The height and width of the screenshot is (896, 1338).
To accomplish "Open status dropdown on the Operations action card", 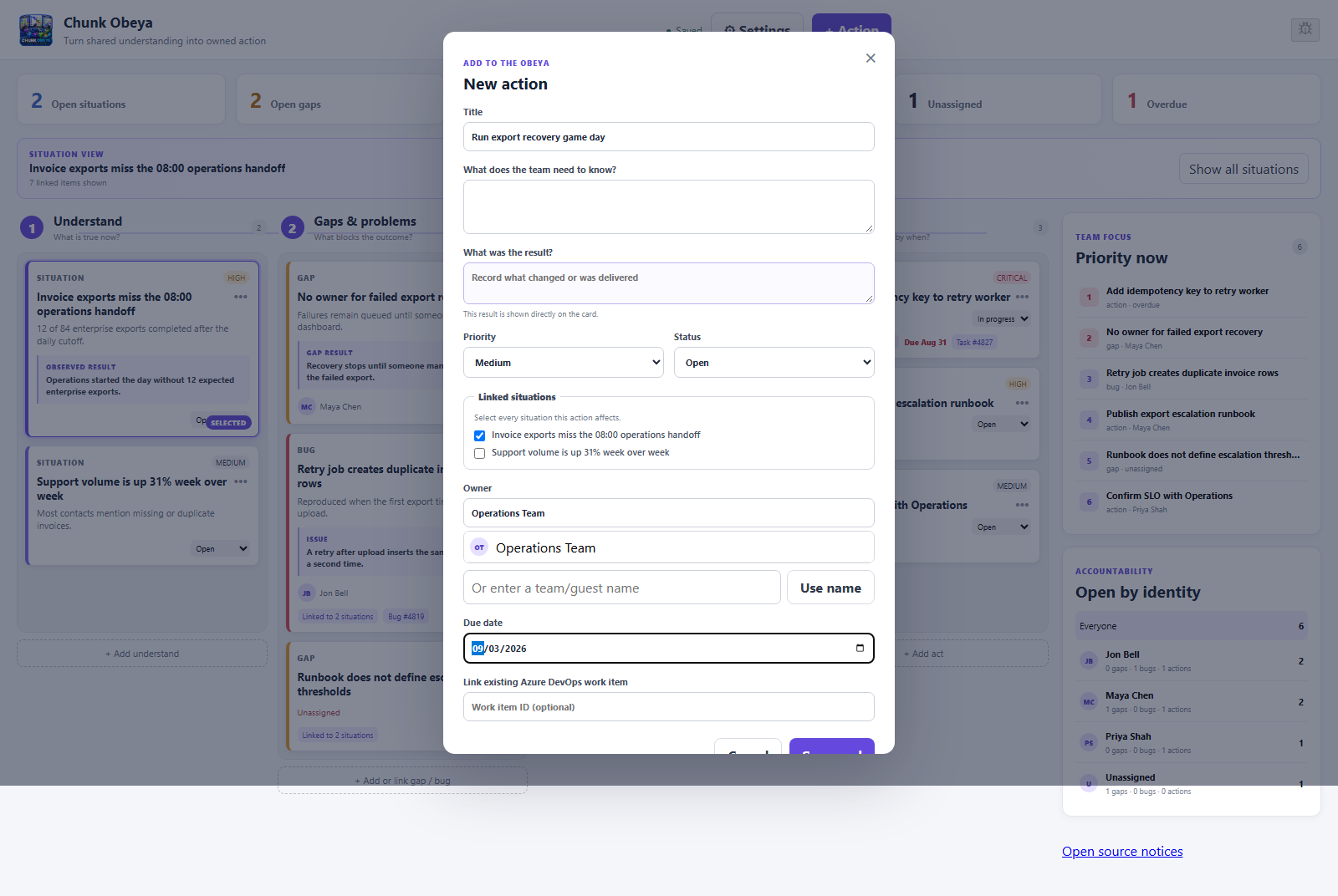I will [x=1002, y=527].
